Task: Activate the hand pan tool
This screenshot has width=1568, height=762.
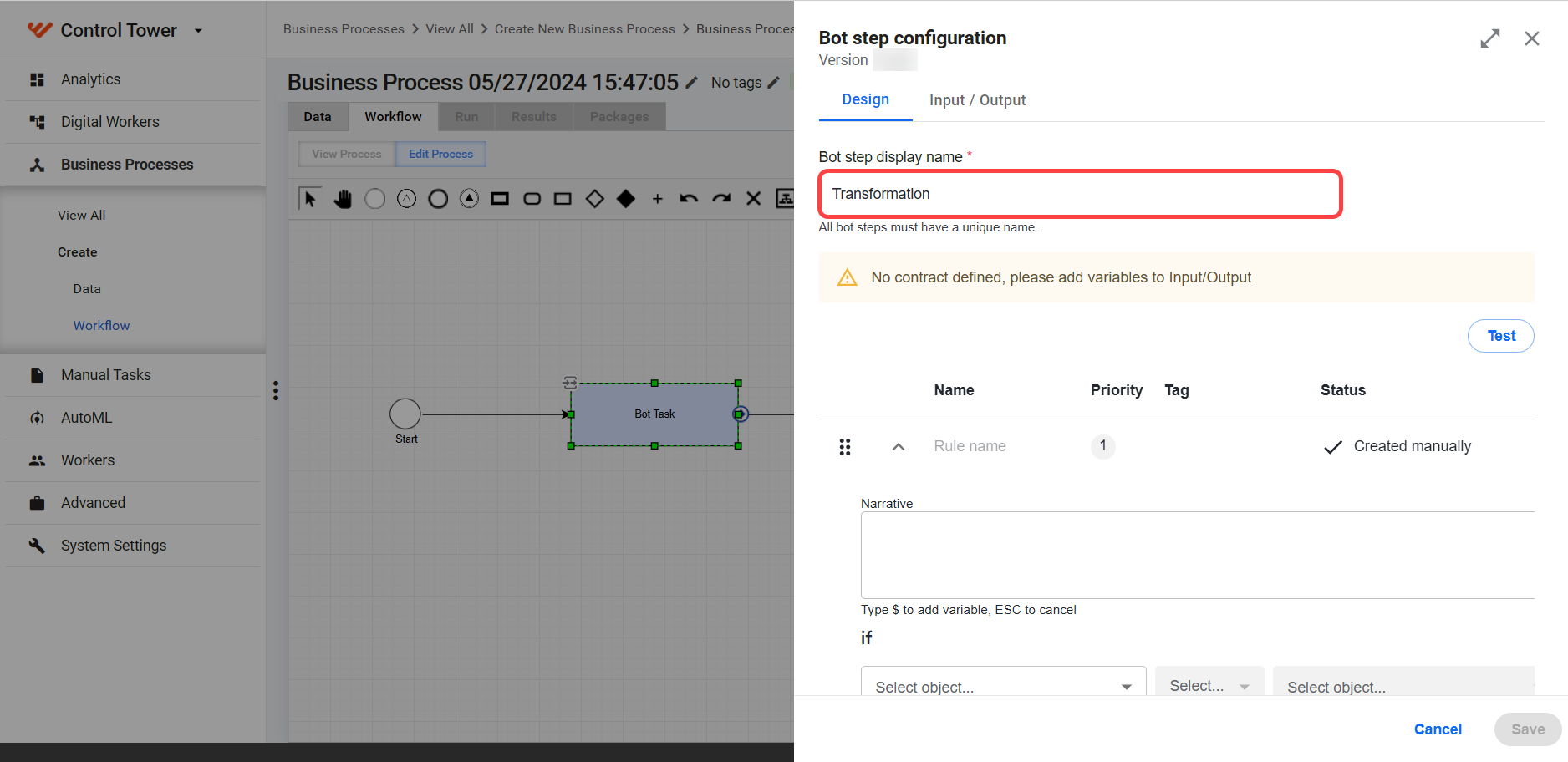Action: 343,199
